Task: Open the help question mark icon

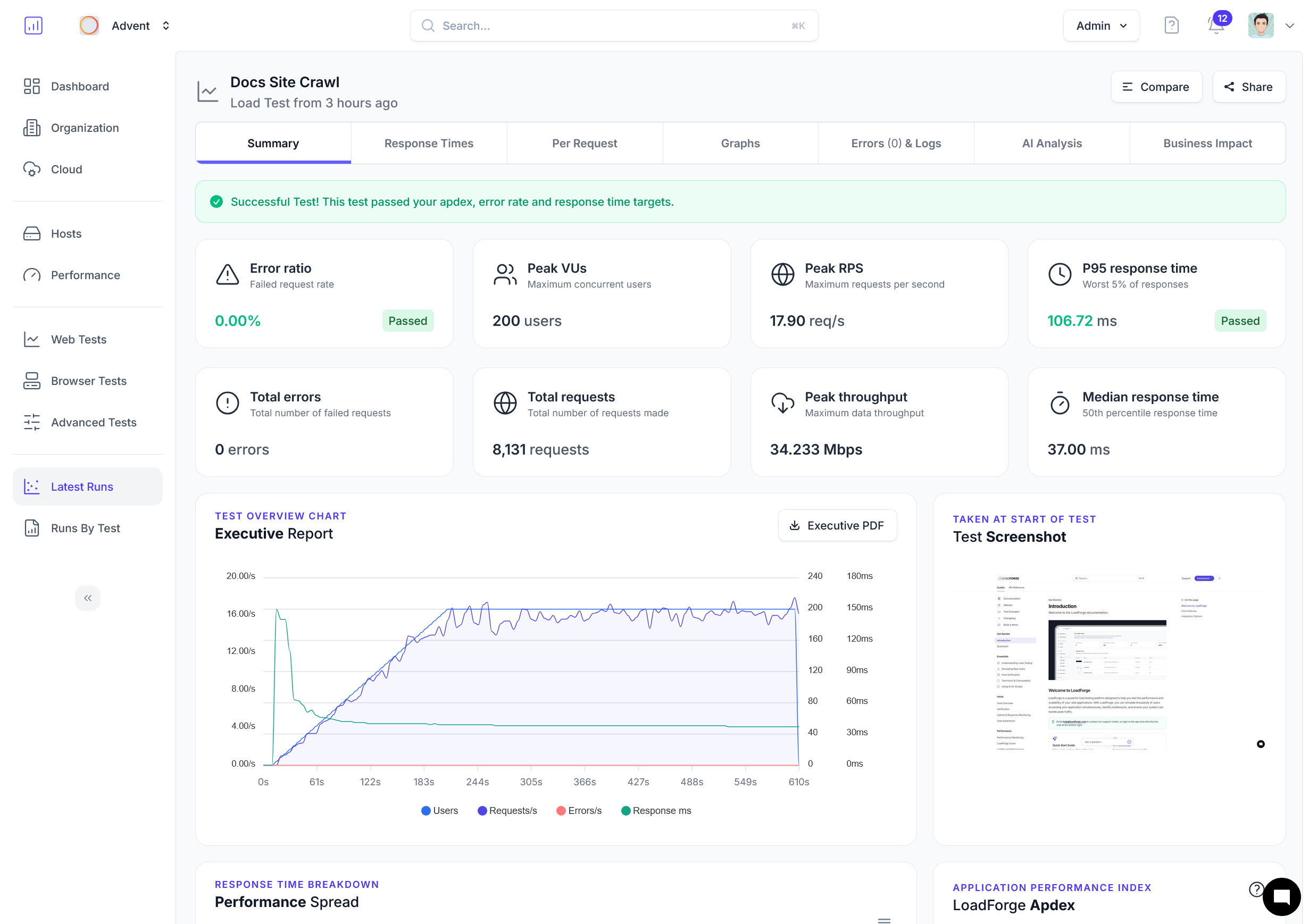Action: click(1171, 26)
